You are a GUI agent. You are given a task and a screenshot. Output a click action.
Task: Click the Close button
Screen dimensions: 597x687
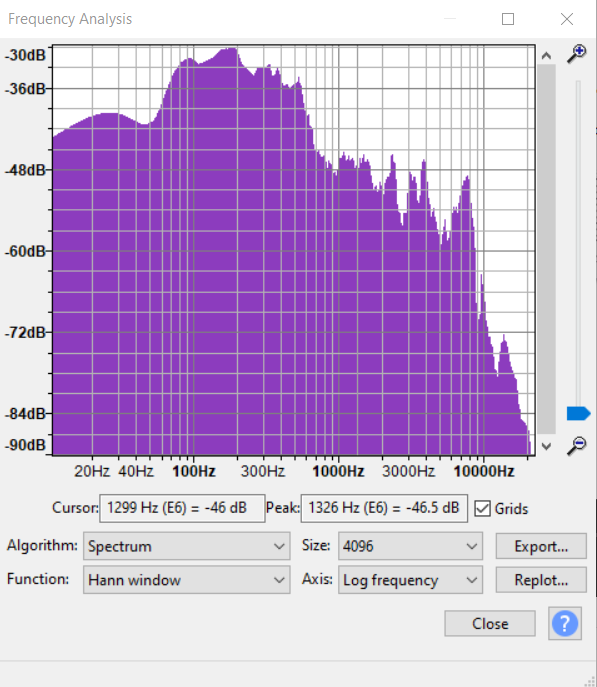[490, 623]
